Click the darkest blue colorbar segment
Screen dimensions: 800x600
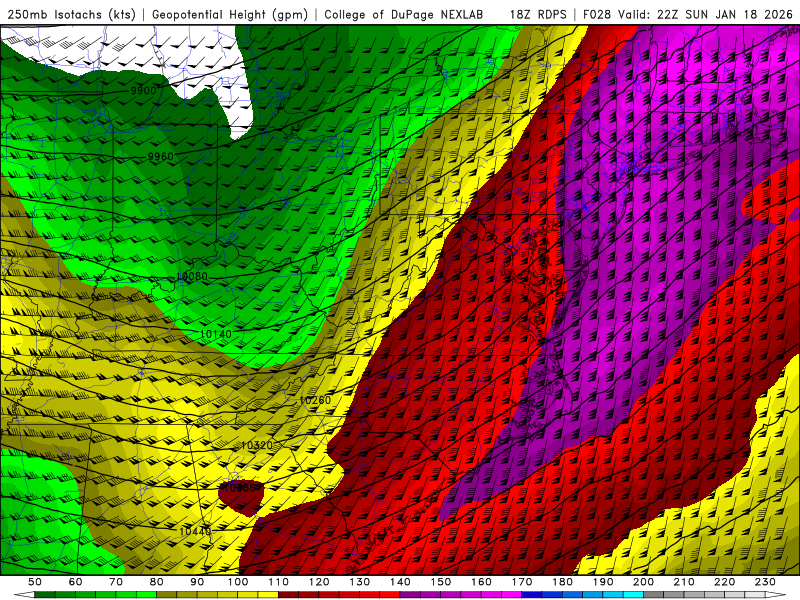pyautogui.click(x=532, y=595)
